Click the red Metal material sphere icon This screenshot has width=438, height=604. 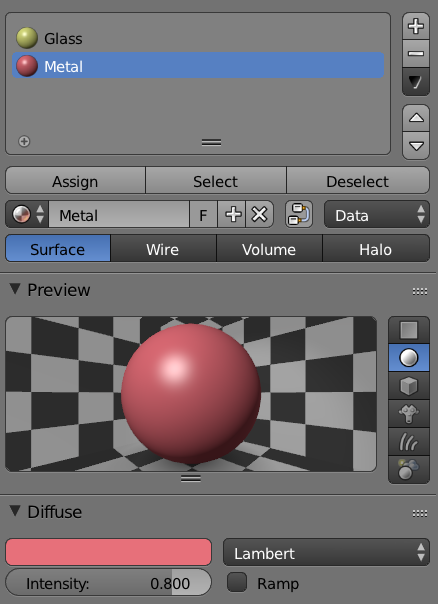pyautogui.click(x=27, y=66)
